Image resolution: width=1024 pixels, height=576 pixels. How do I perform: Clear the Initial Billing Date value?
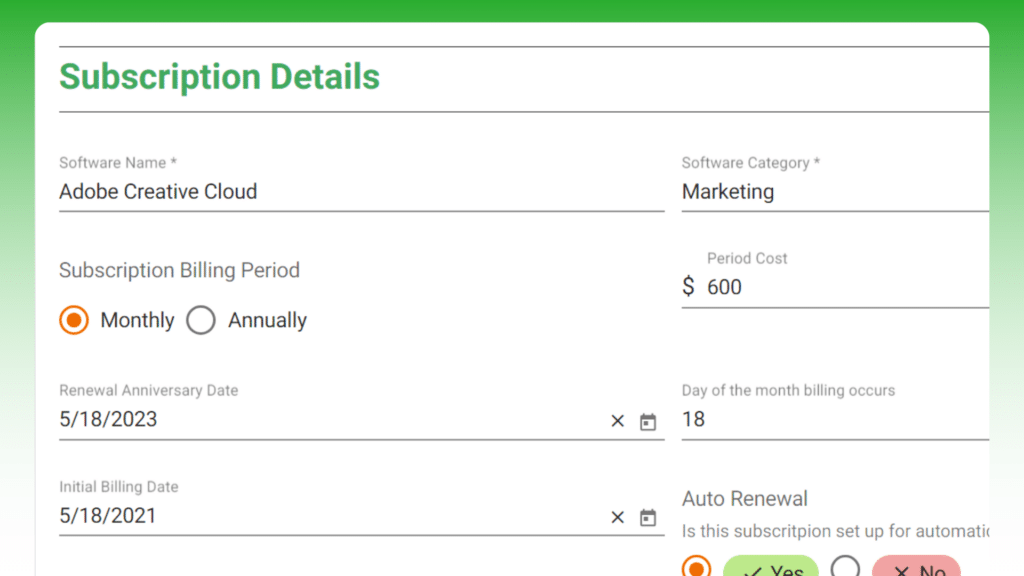[617, 517]
